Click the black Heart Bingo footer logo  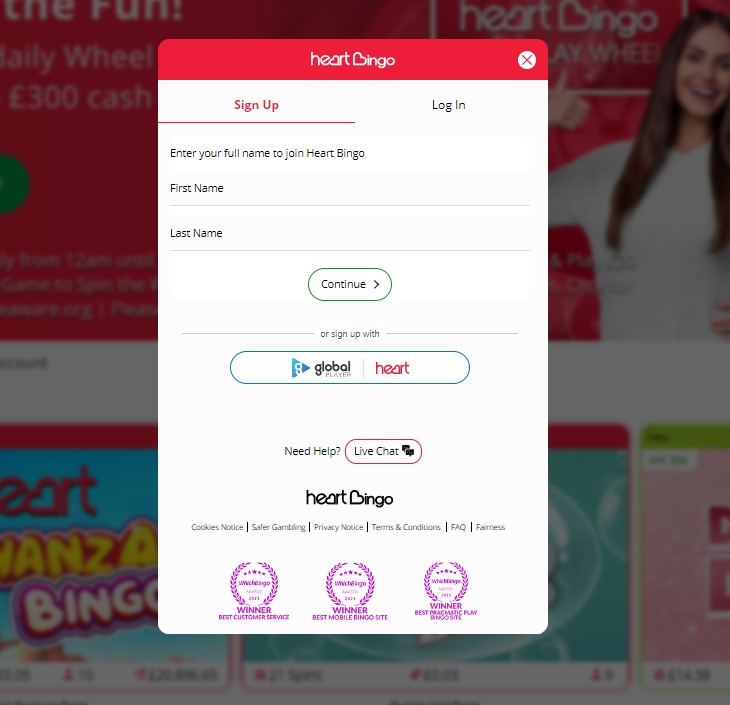tap(350, 498)
